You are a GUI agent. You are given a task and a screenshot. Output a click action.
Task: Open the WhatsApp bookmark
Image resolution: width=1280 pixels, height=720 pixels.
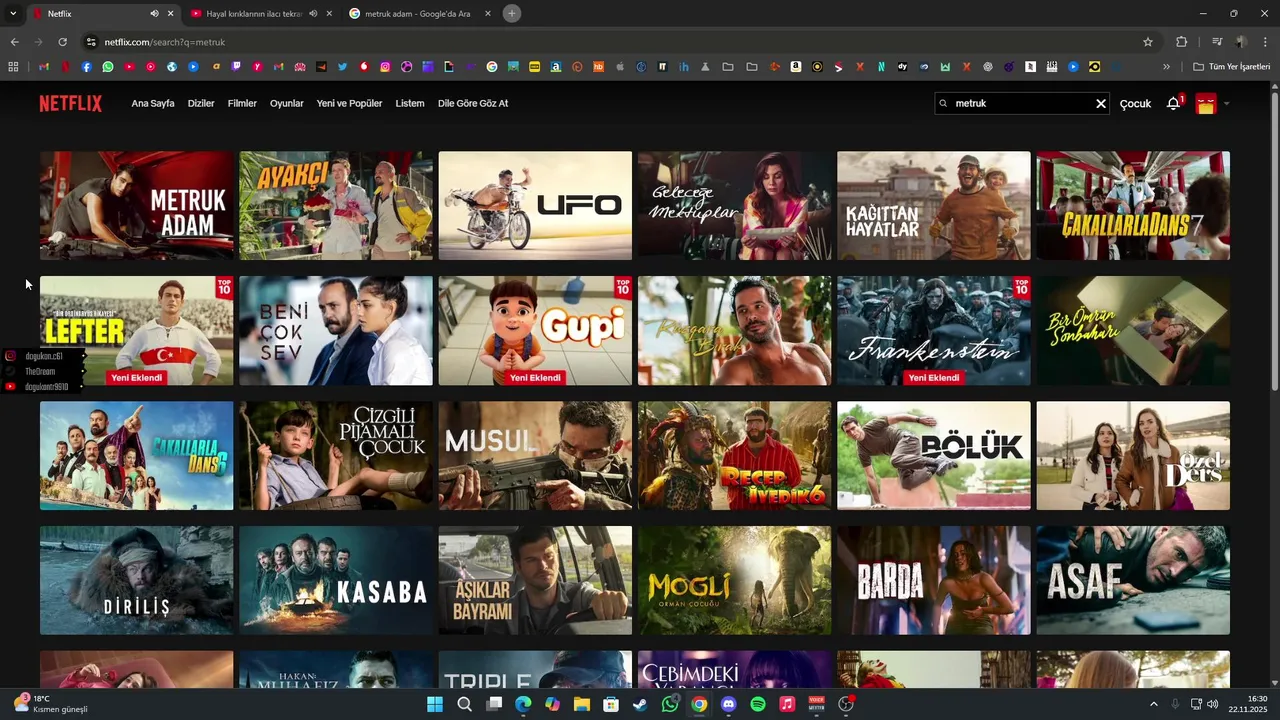point(108,67)
